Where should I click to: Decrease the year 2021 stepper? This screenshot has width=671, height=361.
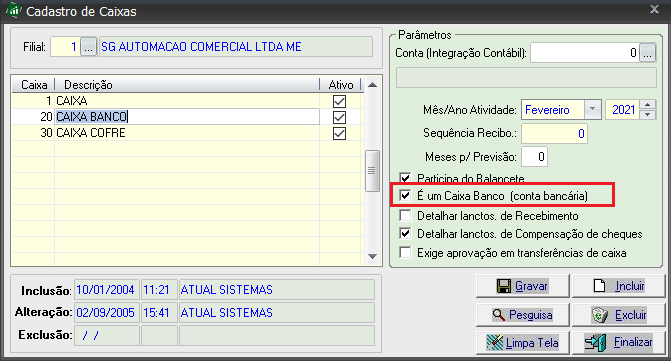coord(647,115)
